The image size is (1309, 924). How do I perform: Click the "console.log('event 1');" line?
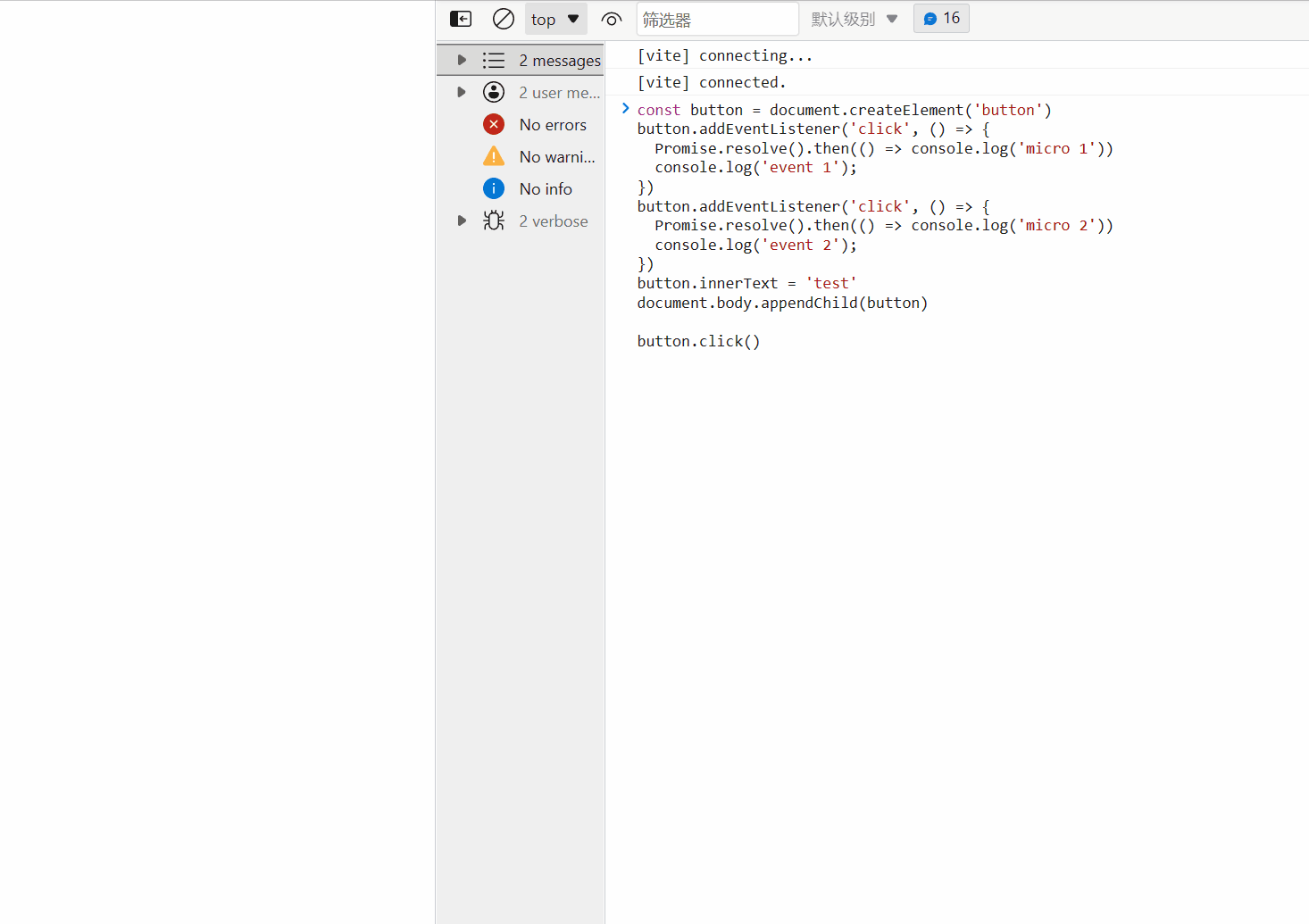tap(755, 168)
